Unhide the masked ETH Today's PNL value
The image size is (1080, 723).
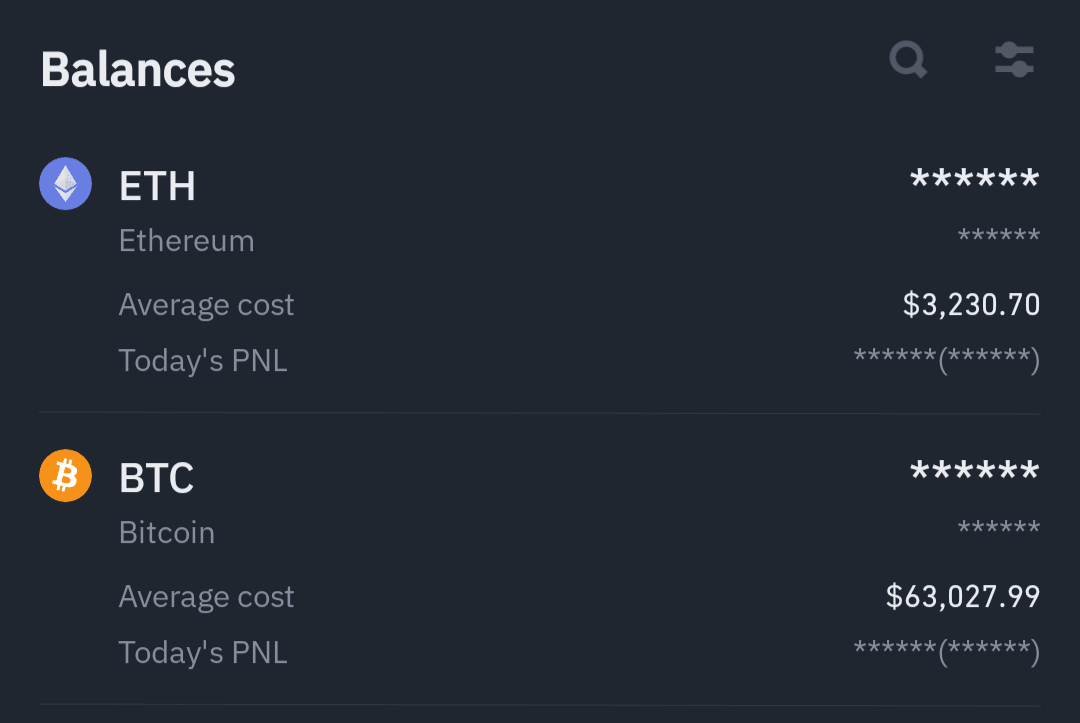click(x=945, y=360)
